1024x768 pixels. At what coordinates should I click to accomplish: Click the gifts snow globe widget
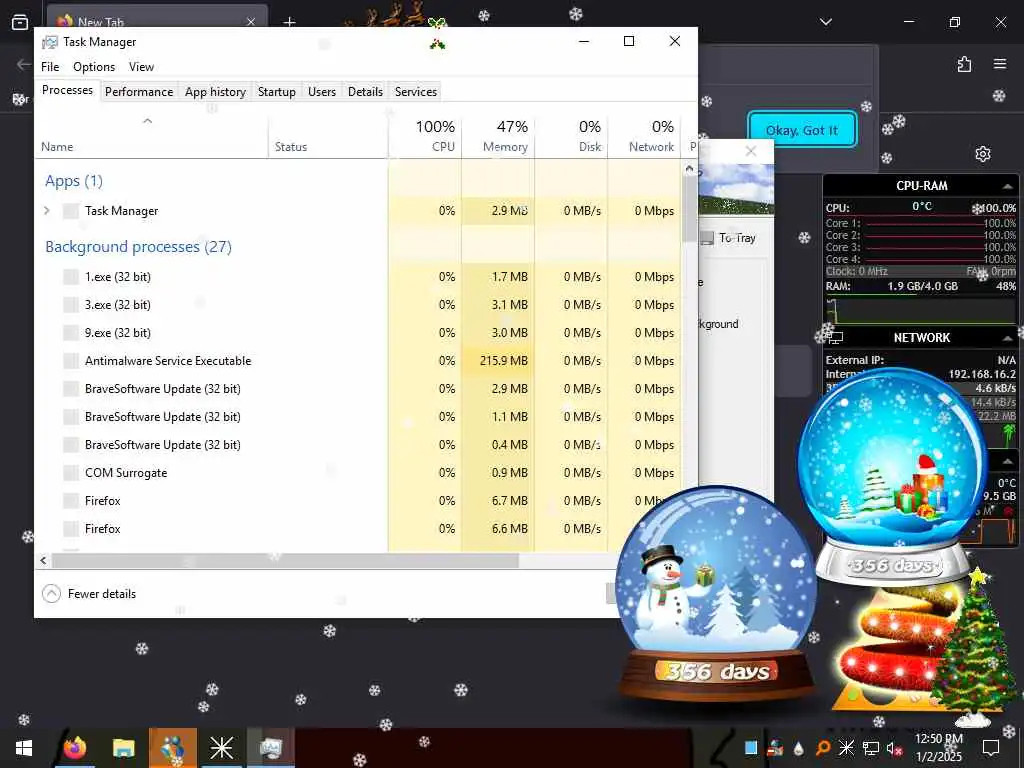(x=892, y=477)
